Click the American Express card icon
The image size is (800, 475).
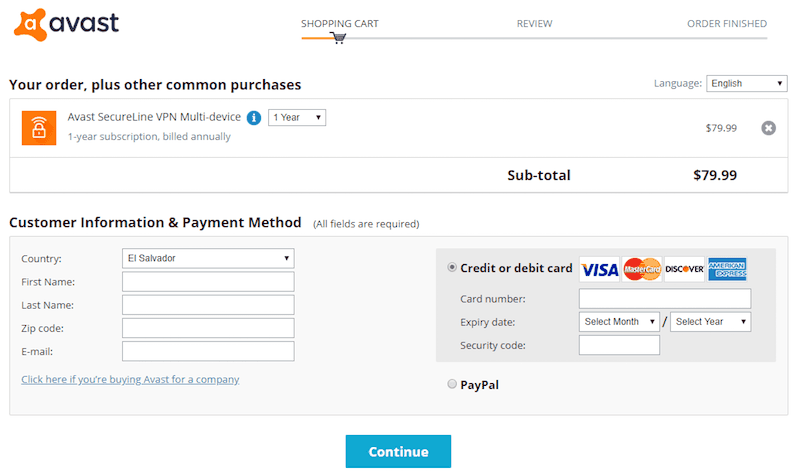(x=727, y=269)
